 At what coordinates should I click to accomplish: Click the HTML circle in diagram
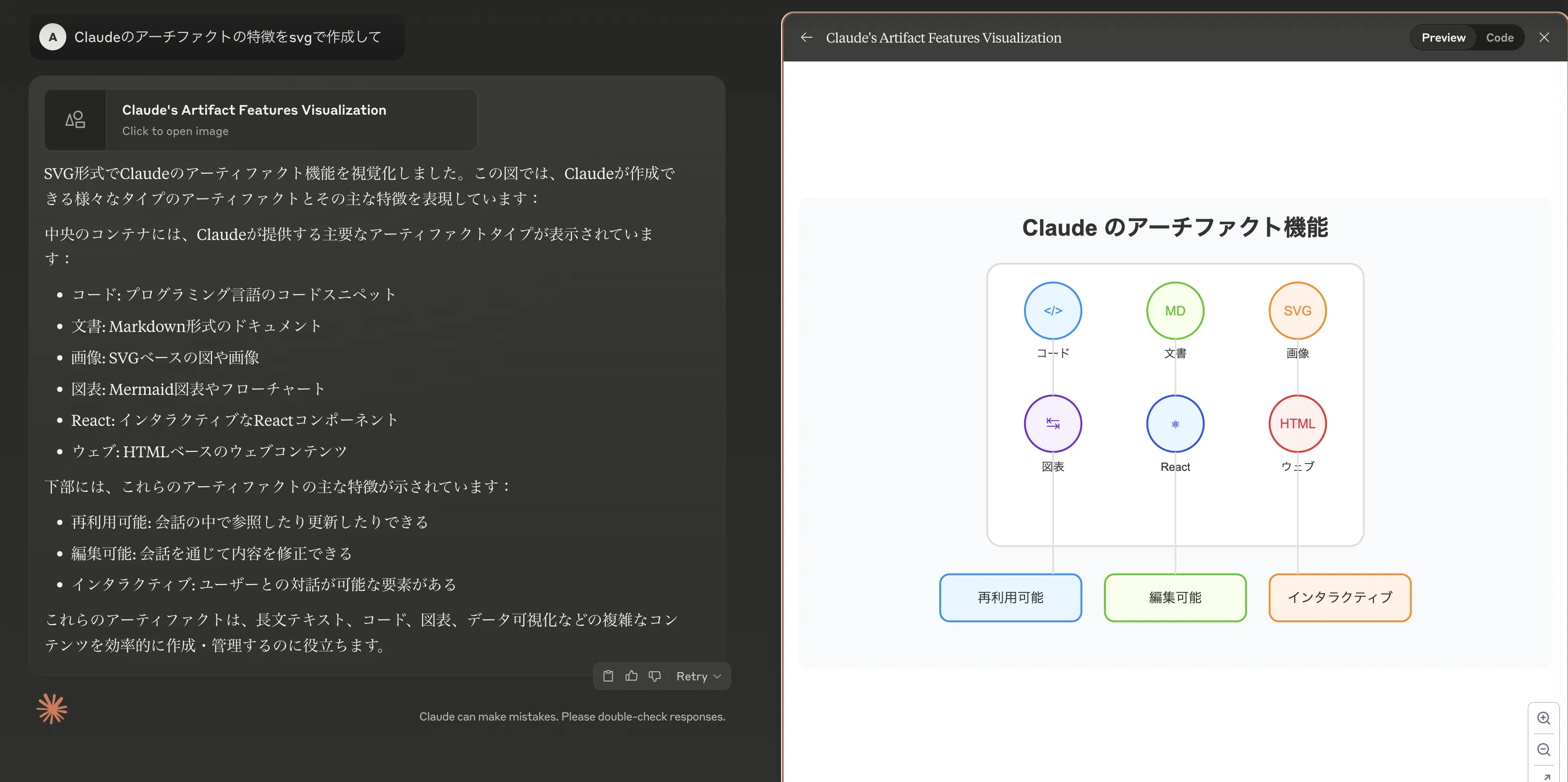[1297, 423]
